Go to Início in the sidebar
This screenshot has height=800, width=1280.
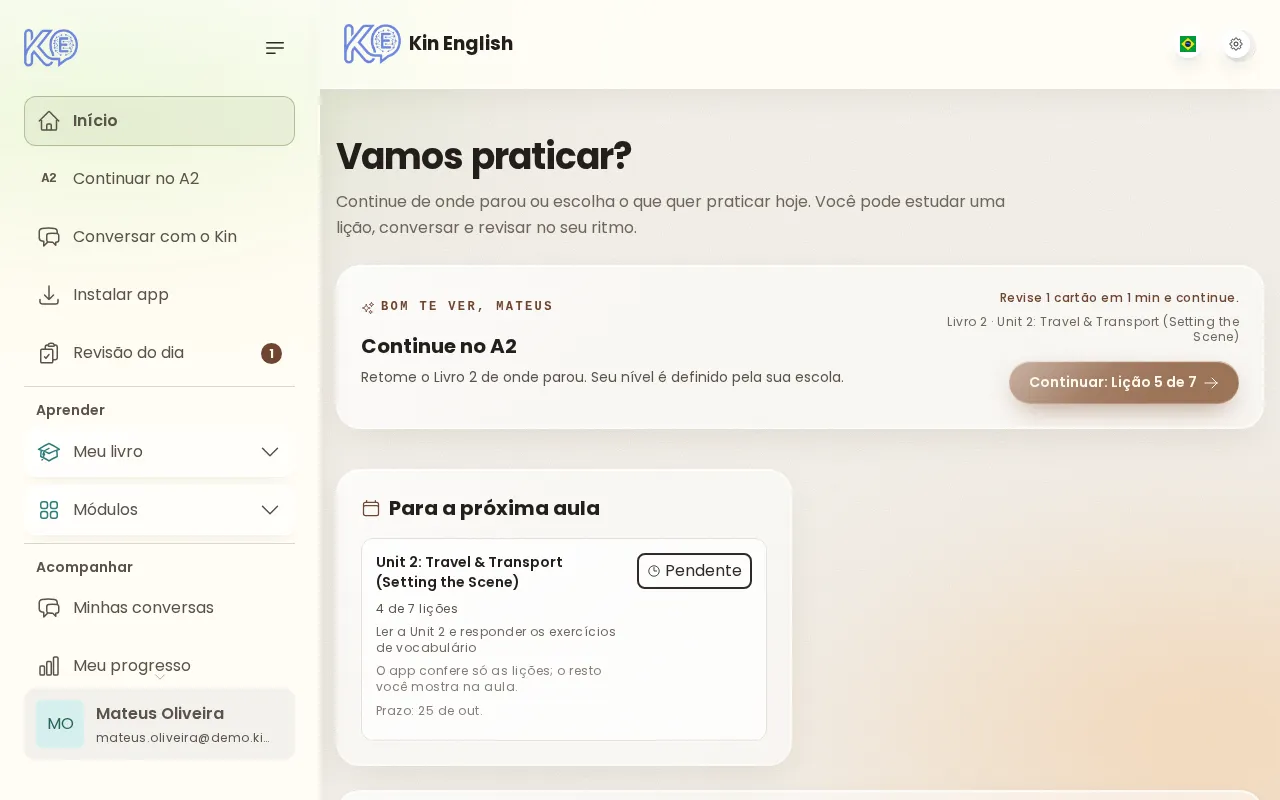(159, 121)
